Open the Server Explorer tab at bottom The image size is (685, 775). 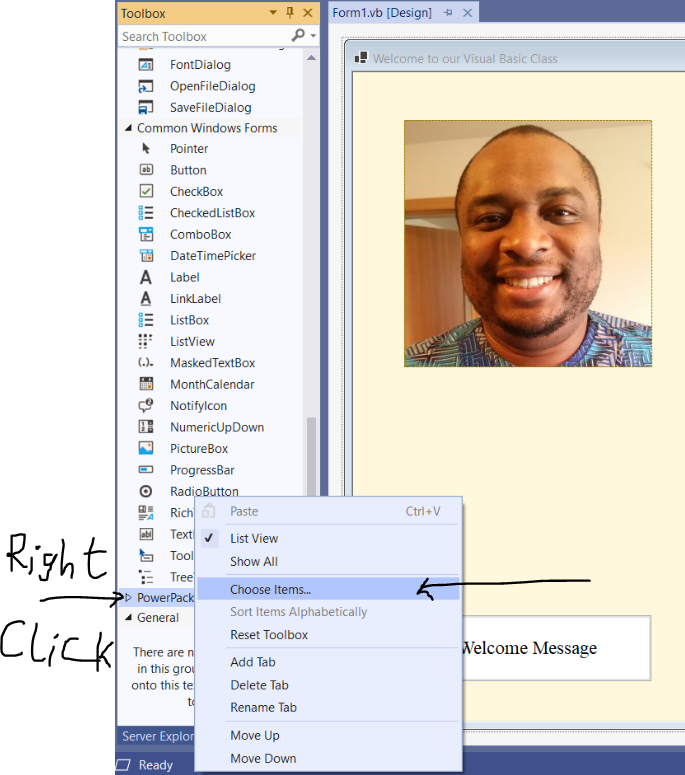pyautogui.click(x=156, y=736)
